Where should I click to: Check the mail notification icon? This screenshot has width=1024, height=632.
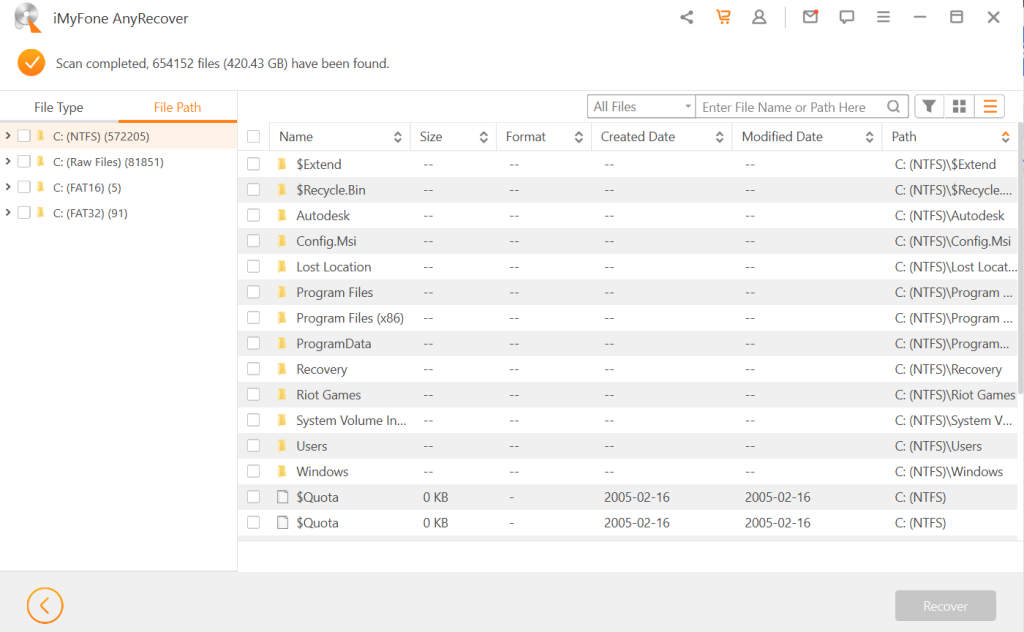pyautogui.click(x=810, y=17)
